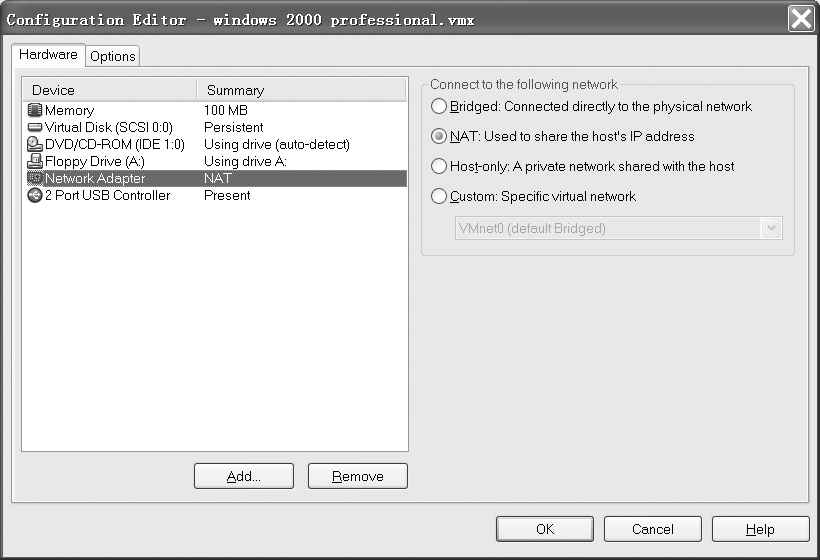Switch to the Options tab

point(112,57)
